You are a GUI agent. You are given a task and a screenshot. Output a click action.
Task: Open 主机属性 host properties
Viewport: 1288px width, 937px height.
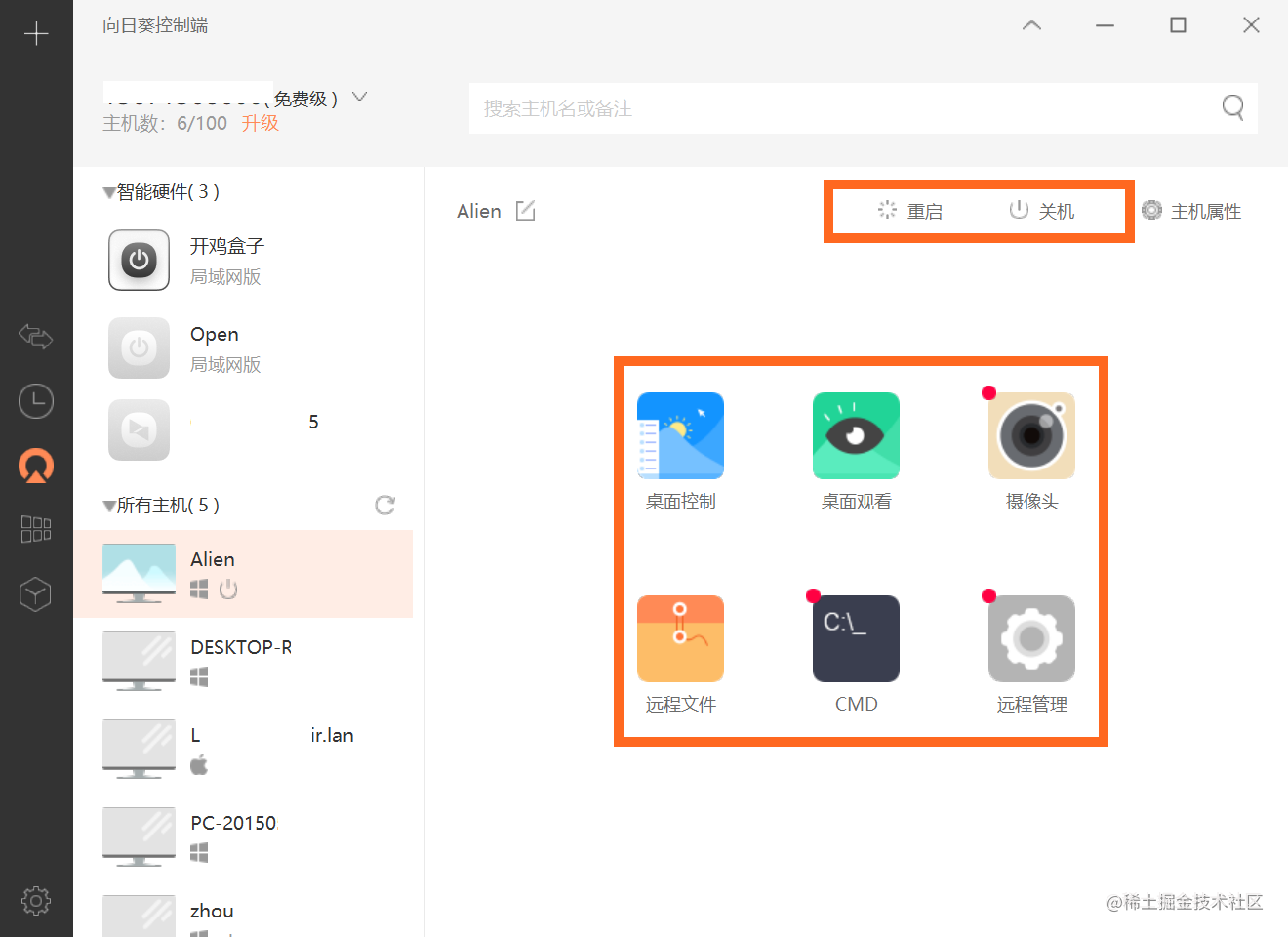1191,211
